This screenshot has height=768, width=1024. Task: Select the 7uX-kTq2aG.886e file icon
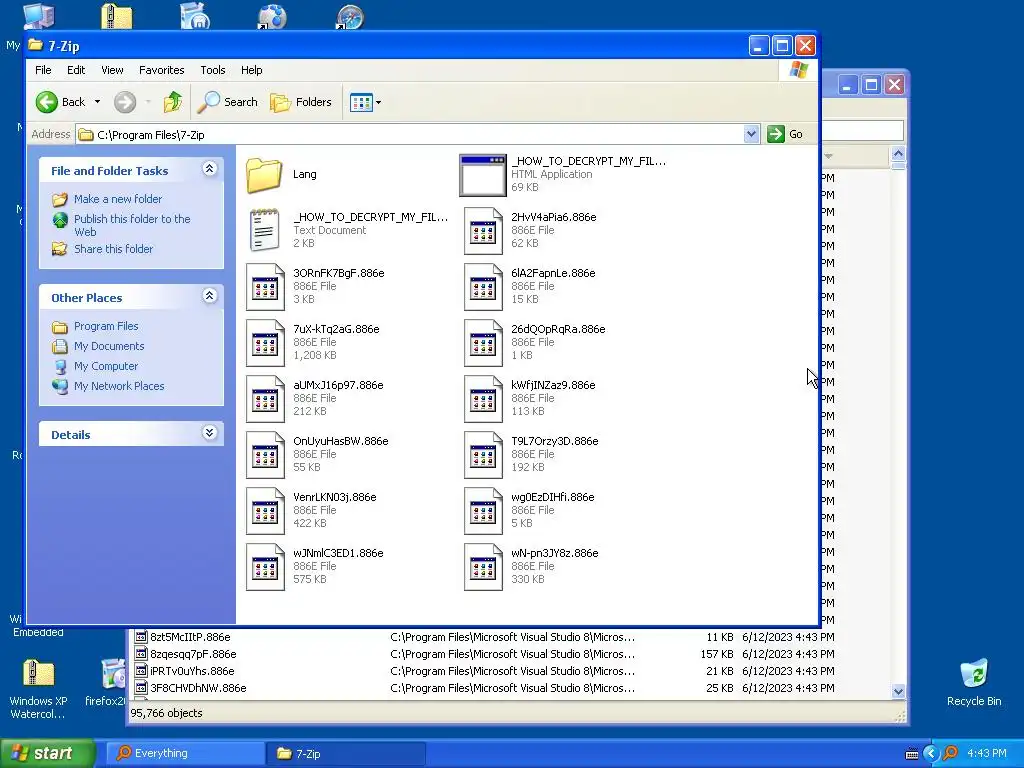click(x=265, y=343)
